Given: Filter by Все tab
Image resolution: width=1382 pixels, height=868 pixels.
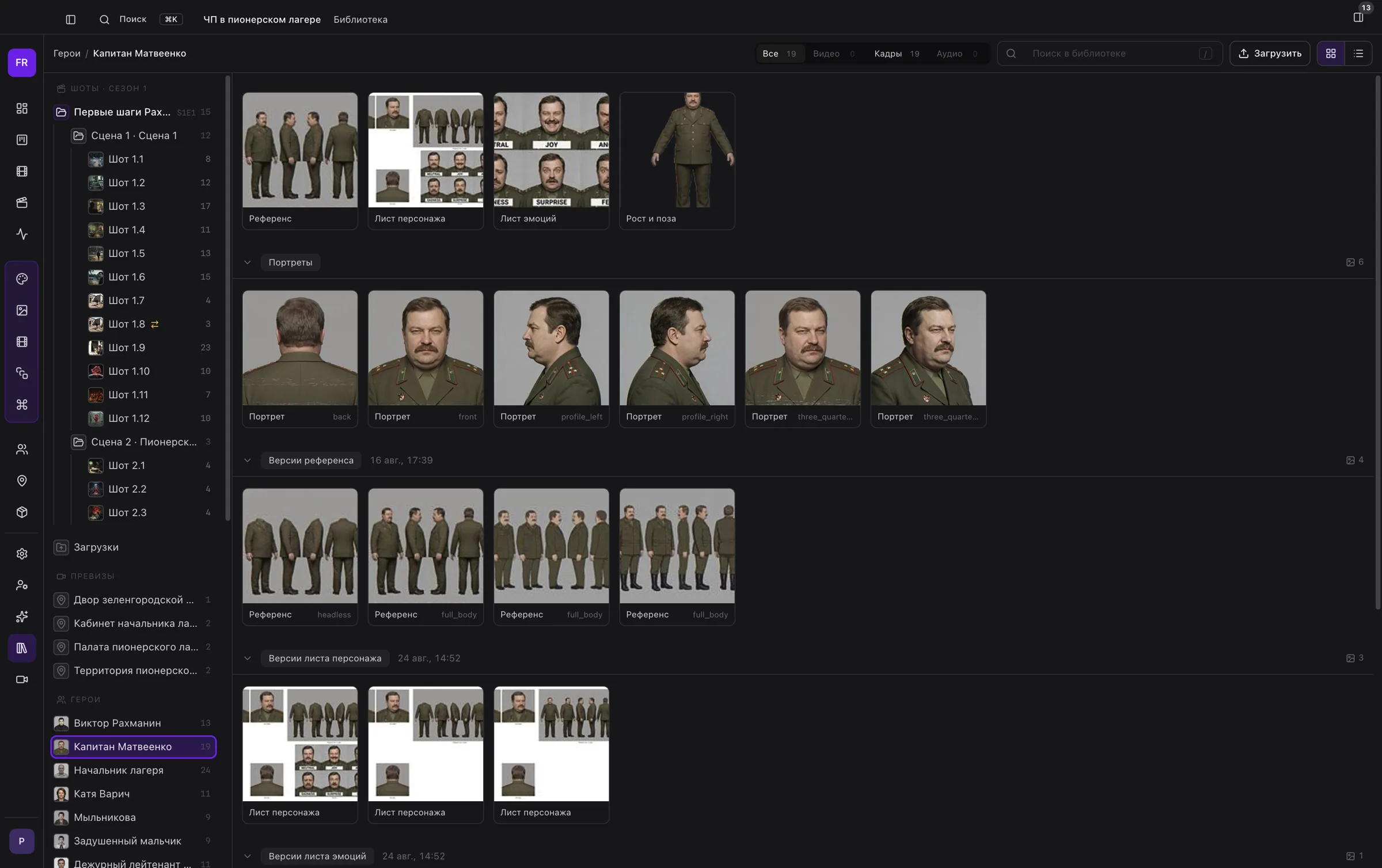Looking at the screenshot, I should (x=780, y=54).
